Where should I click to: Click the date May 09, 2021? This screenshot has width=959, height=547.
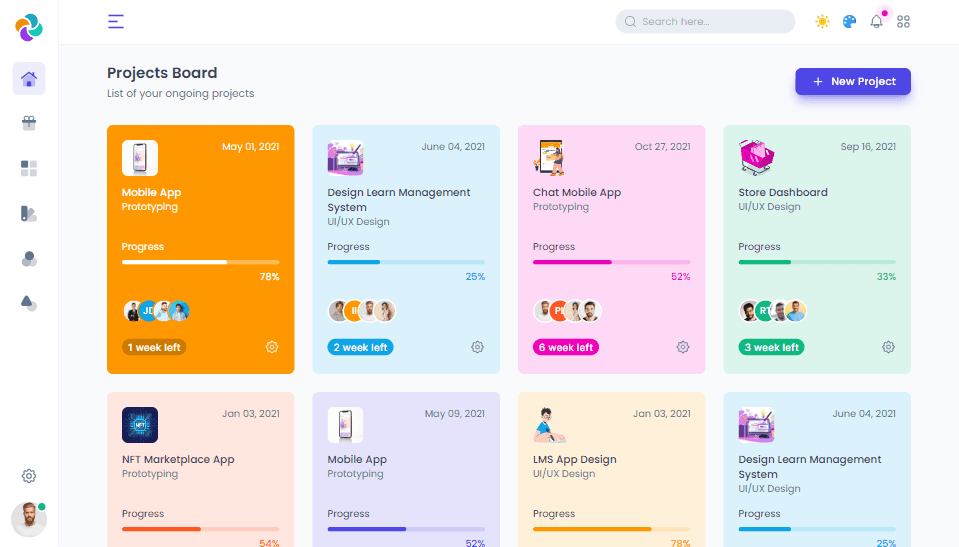(454, 414)
